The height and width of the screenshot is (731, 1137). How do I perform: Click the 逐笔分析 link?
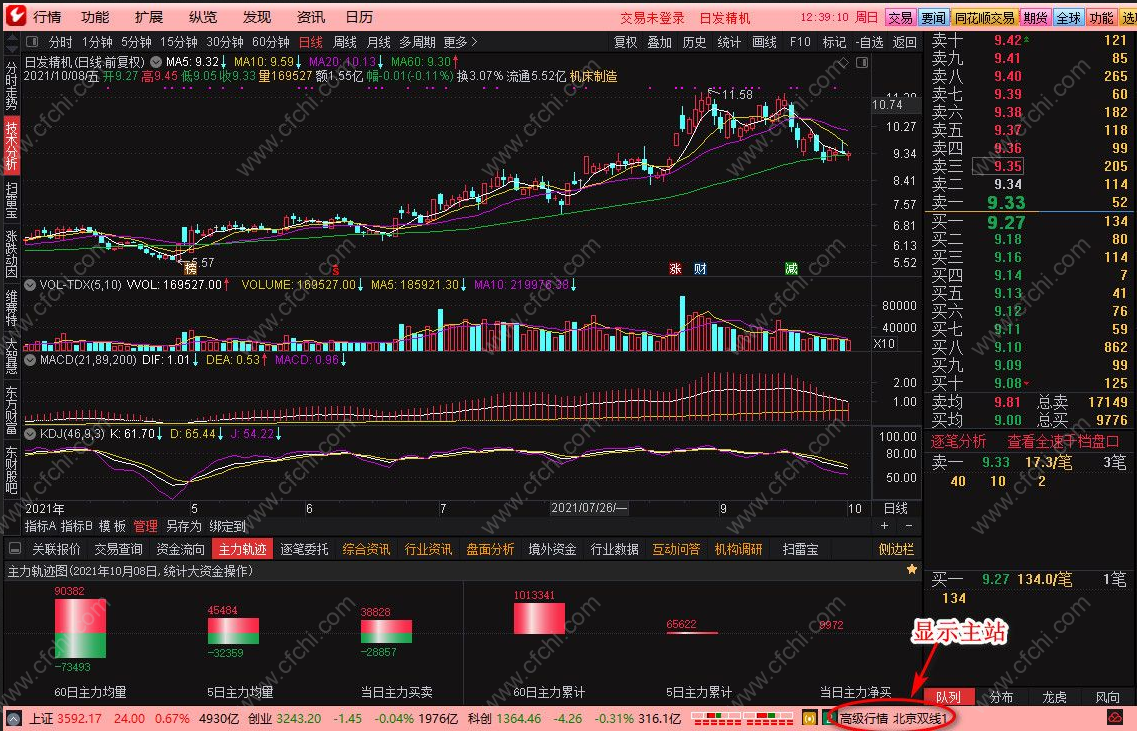pos(958,441)
